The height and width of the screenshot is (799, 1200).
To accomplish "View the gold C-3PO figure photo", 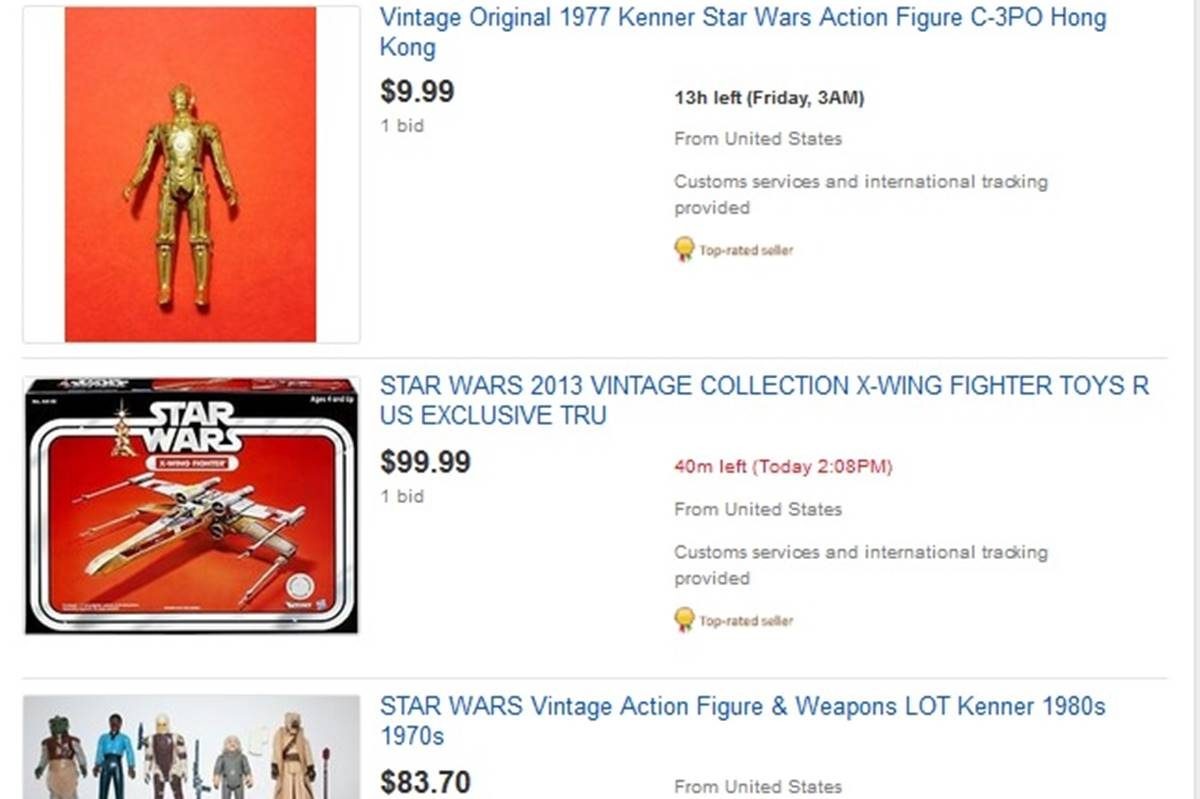I will click(x=190, y=175).
